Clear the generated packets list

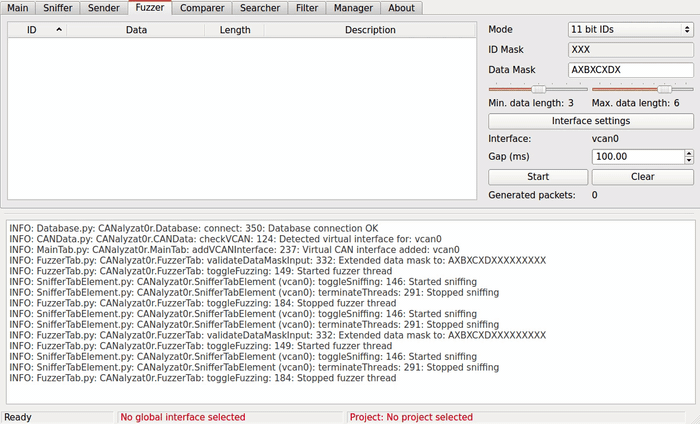tap(642, 177)
